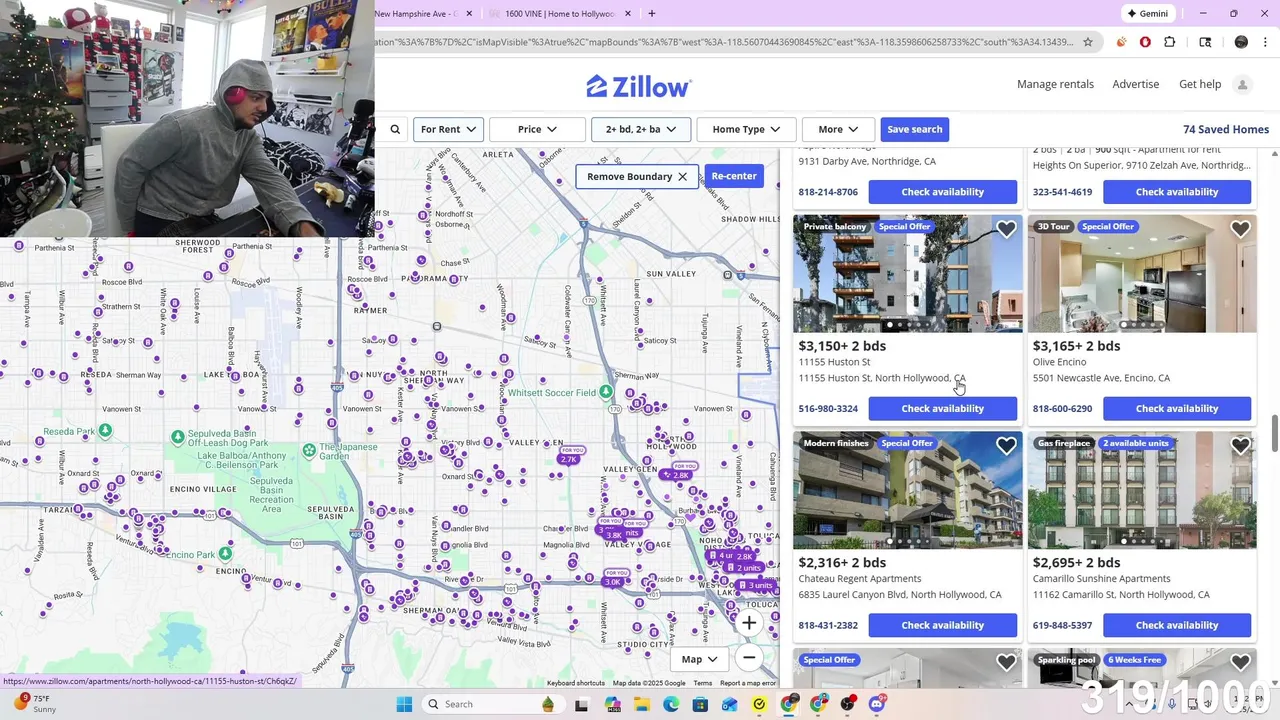This screenshot has height=720, width=1280.
Task: Check availability for Camarillo Sunshine Apartments
Action: (1177, 625)
